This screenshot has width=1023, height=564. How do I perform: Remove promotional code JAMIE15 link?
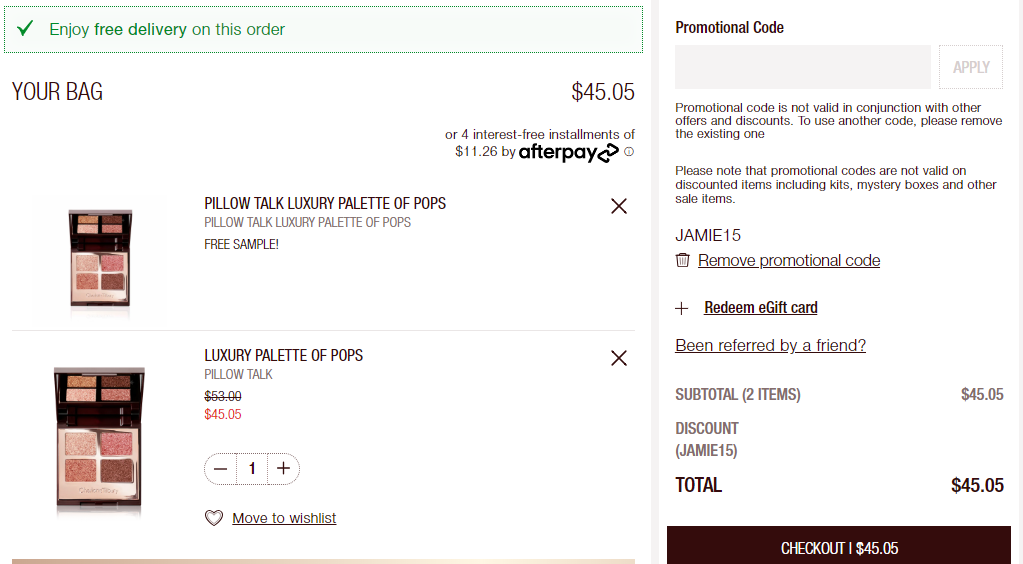tap(789, 260)
